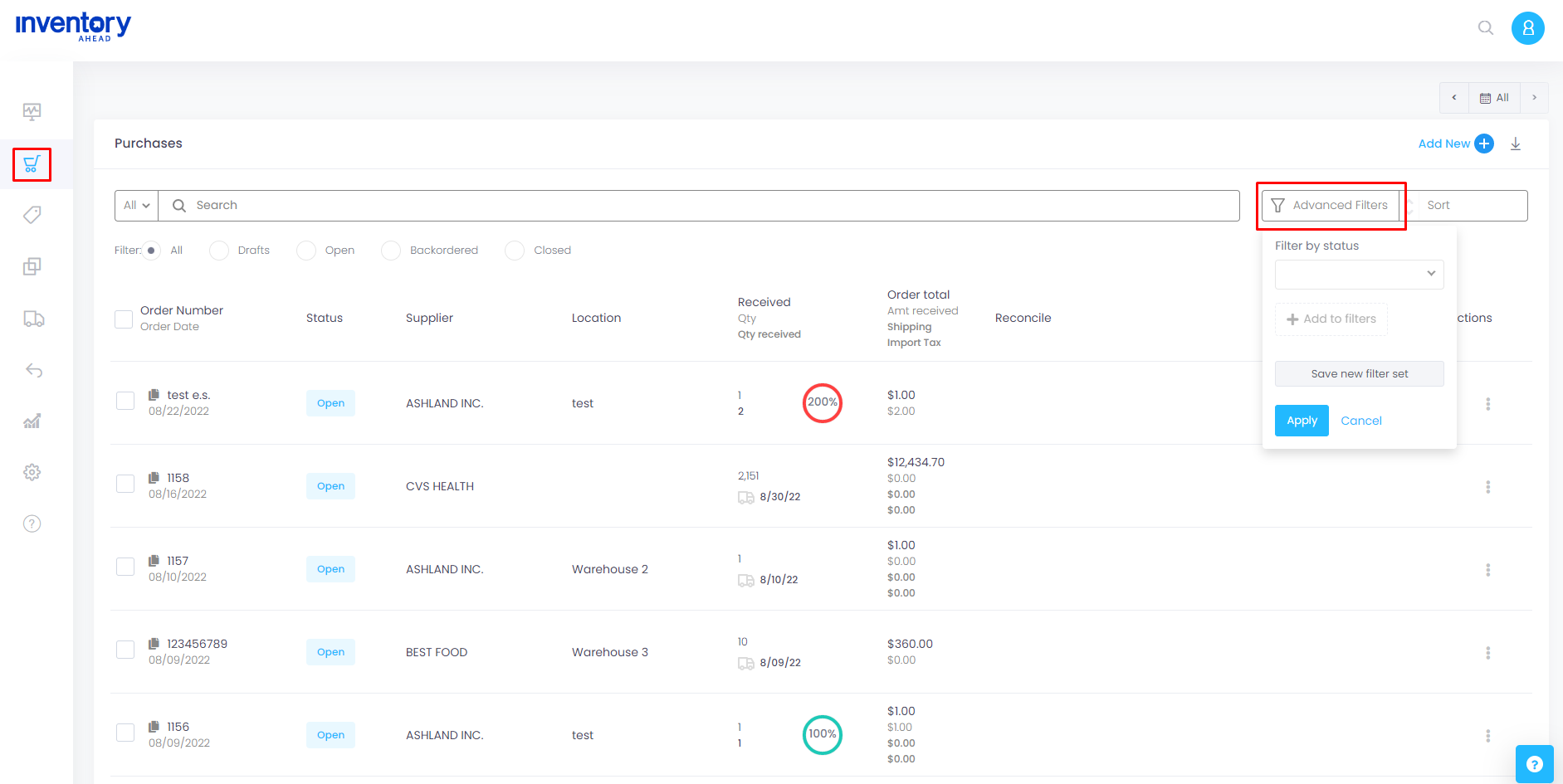
Task: Open actions menu for order 1157
Action: [x=1487, y=570]
